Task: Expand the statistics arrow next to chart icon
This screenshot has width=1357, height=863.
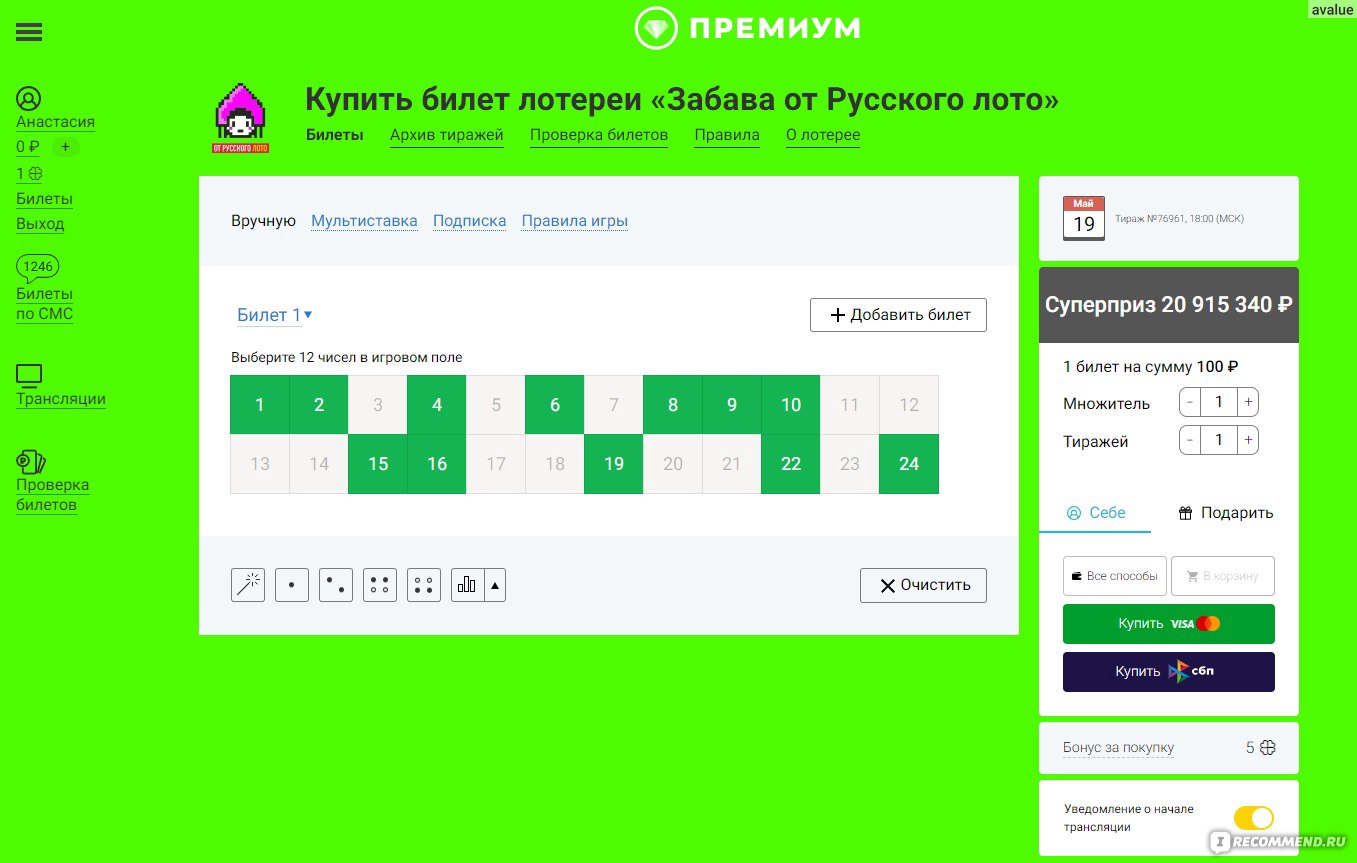Action: [495, 585]
